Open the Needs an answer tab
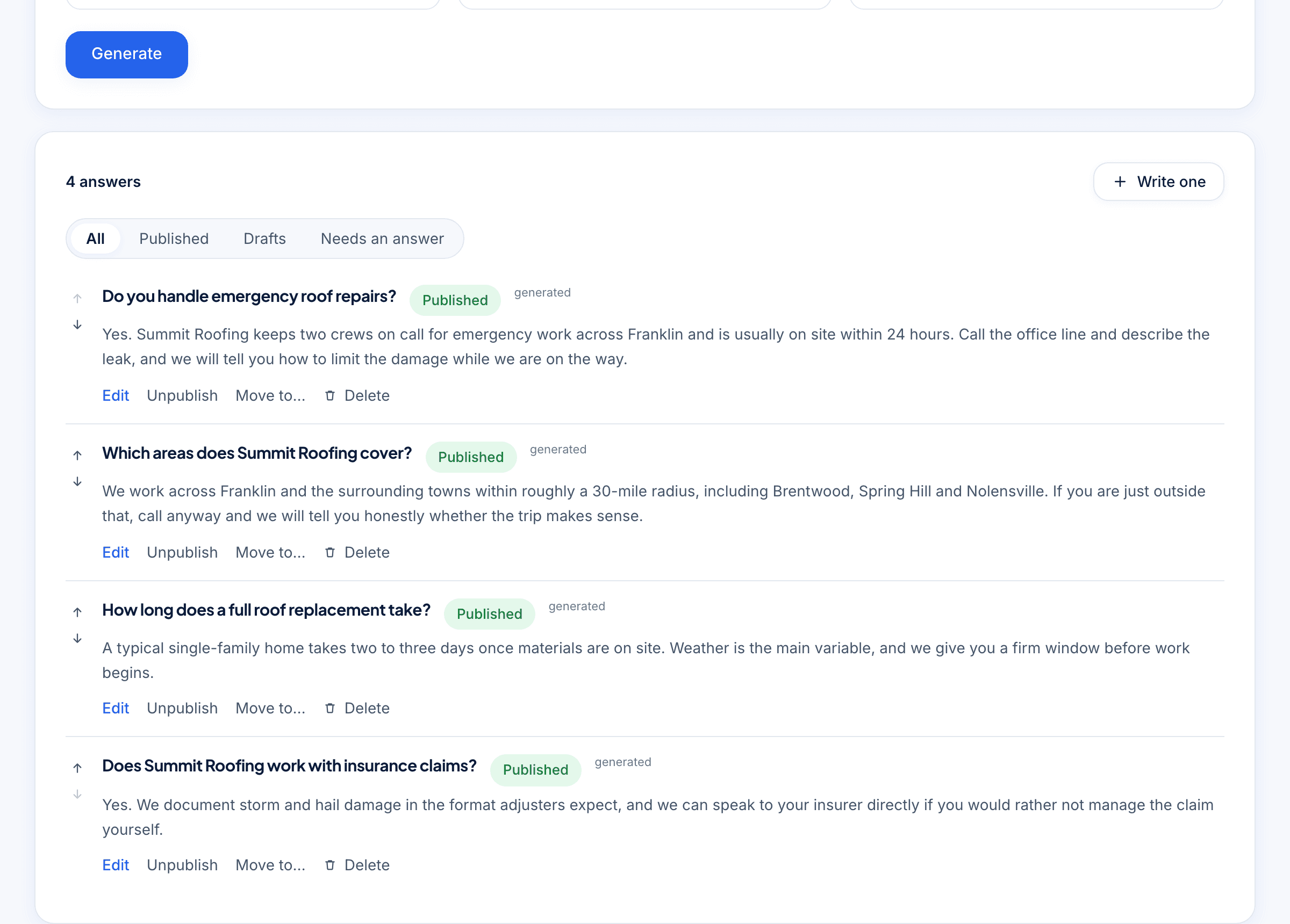The width and height of the screenshot is (1290, 924). click(382, 238)
